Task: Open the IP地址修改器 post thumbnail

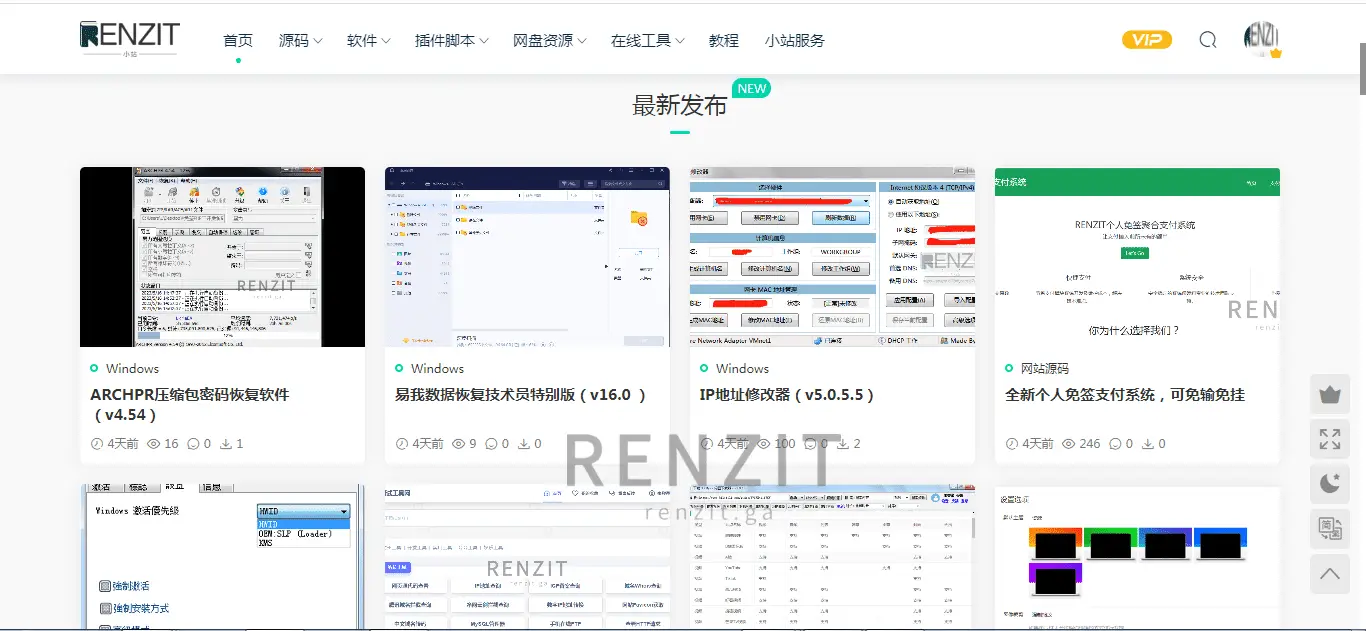Action: (832, 257)
